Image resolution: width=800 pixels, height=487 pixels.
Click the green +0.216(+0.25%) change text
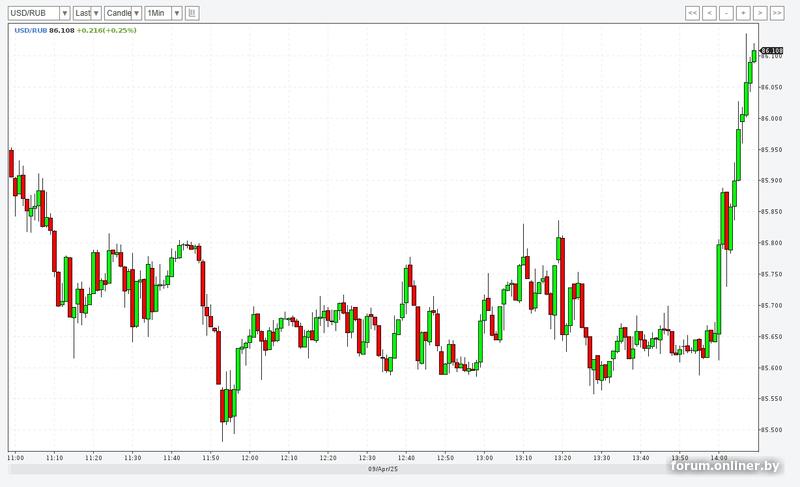tap(107, 31)
